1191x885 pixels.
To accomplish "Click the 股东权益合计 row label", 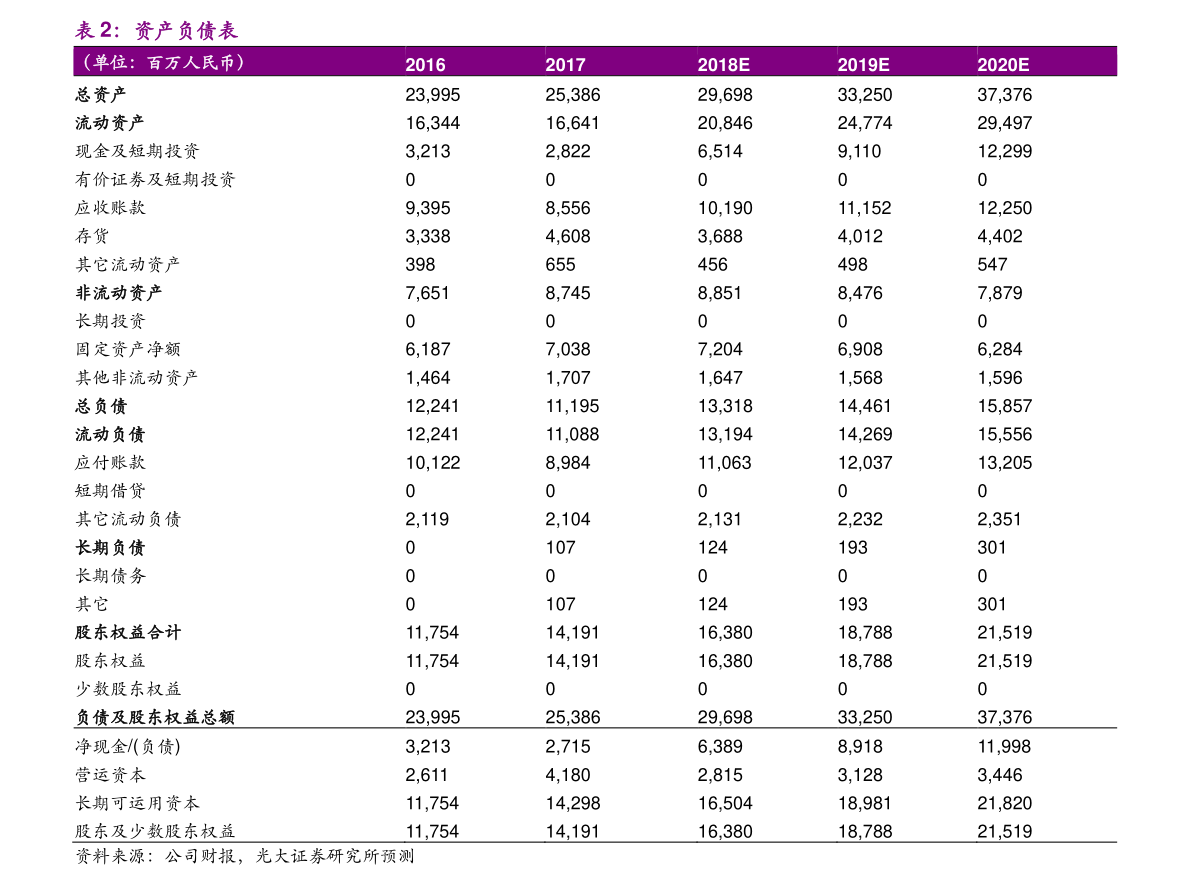I will pyautogui.click(x=128, y=632).
